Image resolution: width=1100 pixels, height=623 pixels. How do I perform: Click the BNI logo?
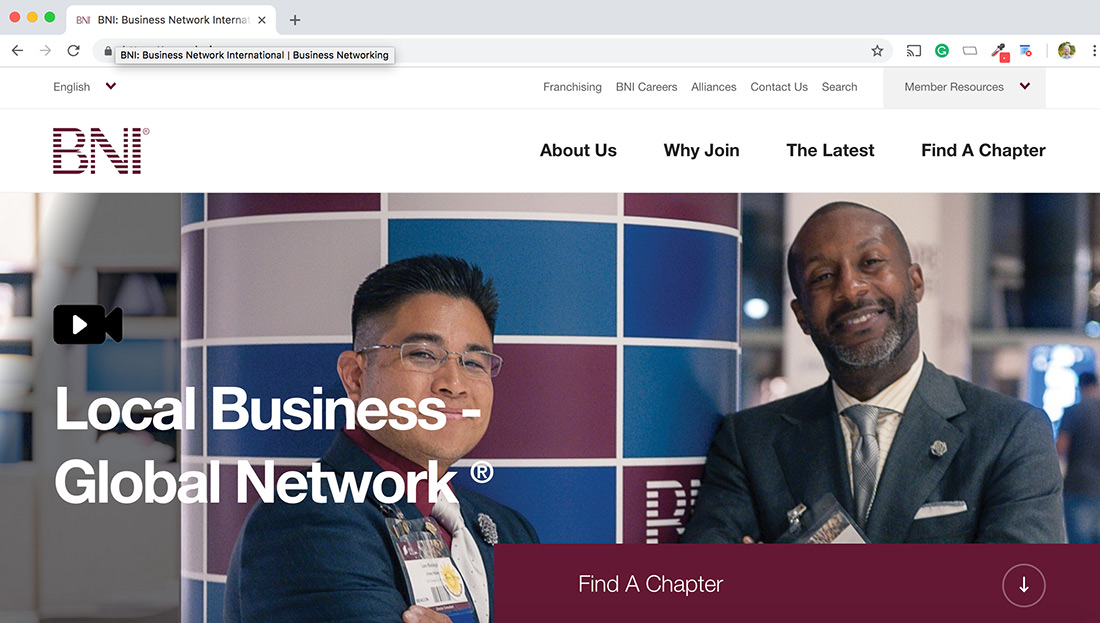coord(101,151)
